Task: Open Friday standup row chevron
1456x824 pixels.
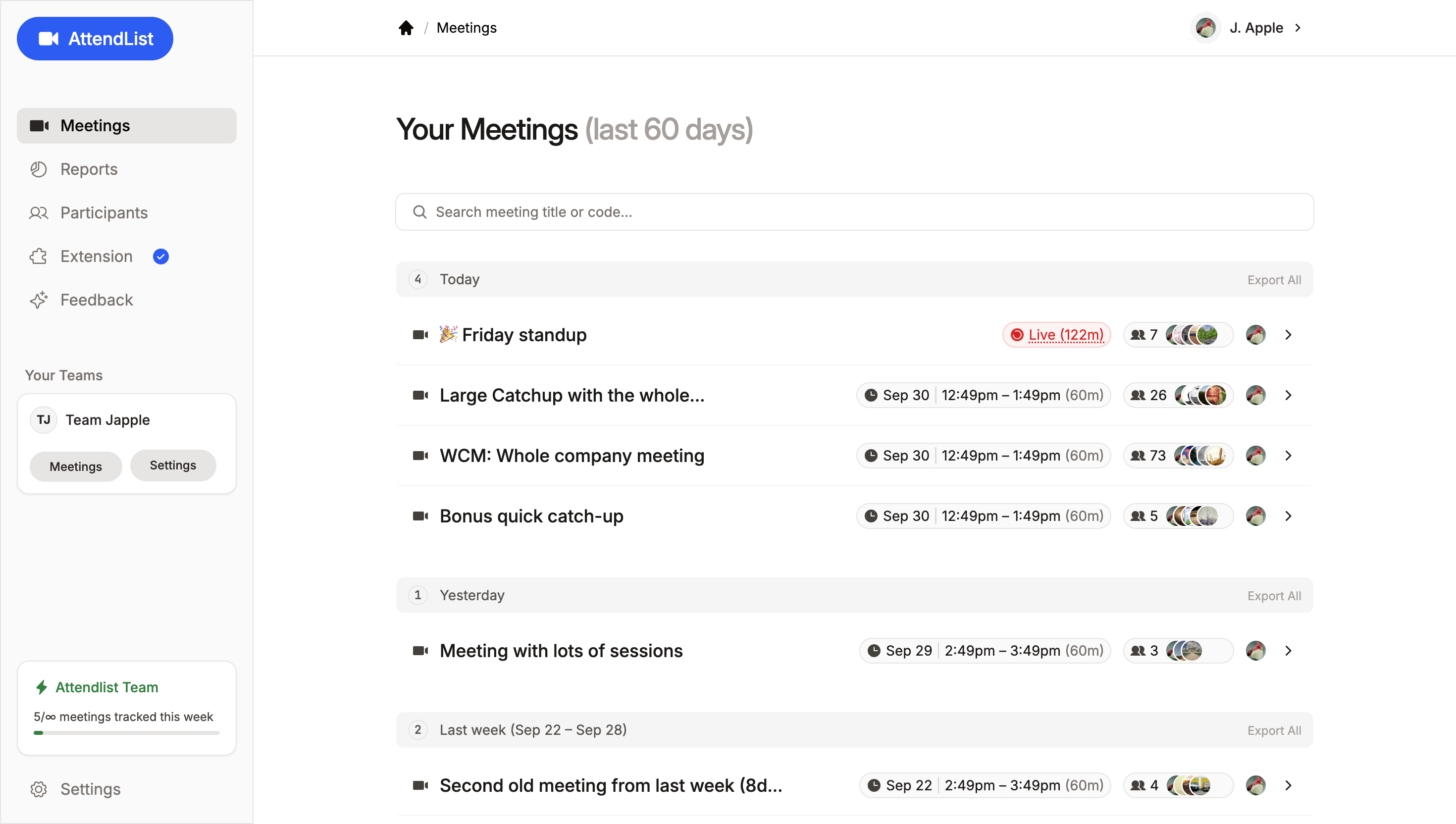Action: 1288,334
